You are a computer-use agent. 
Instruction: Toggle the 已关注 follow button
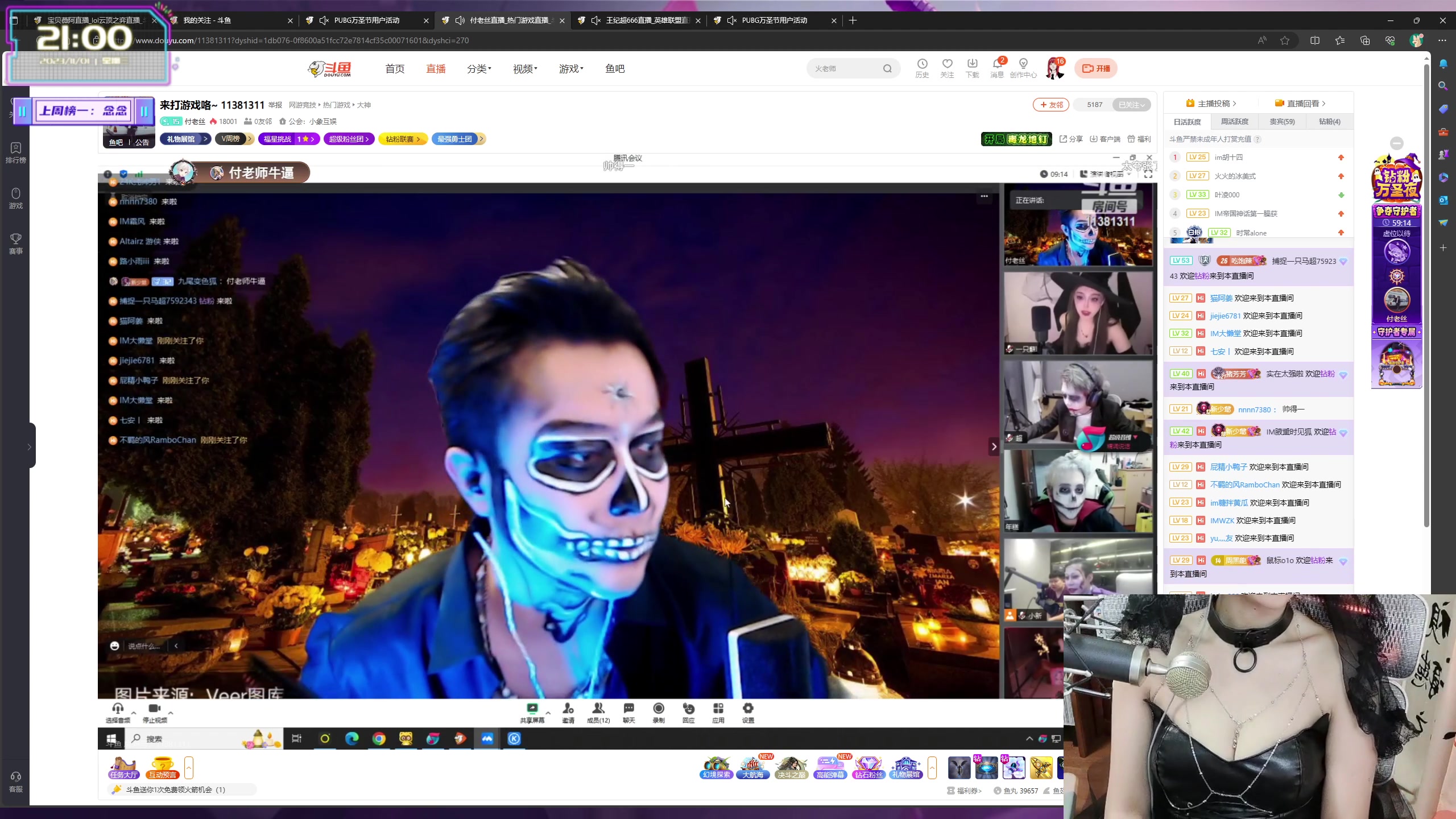[x=1131, y=105]
